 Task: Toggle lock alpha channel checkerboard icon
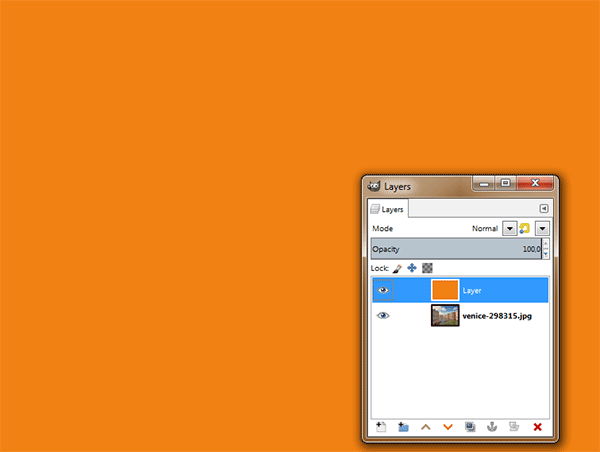tap(427, 268)
